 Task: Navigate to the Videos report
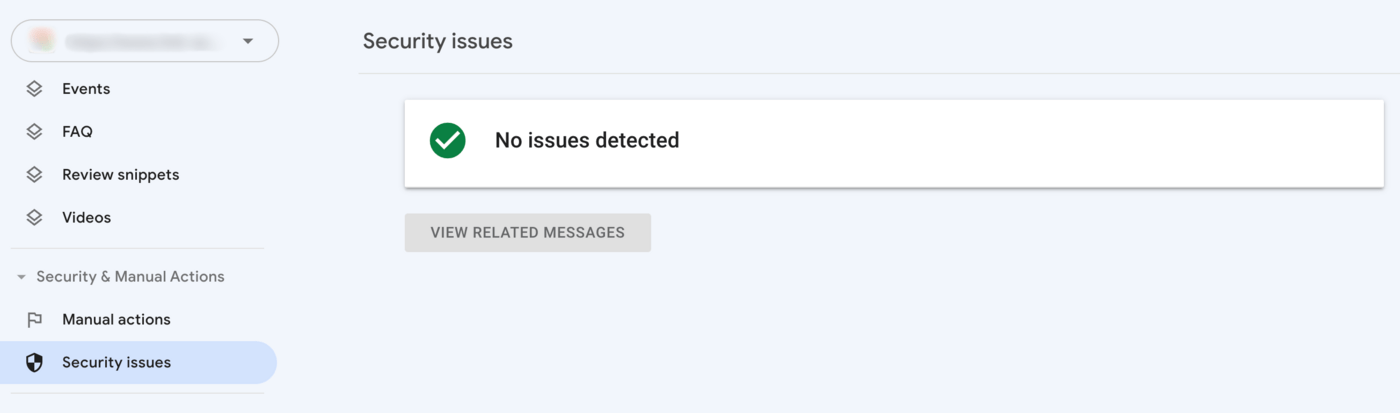[x=86, y=218]
